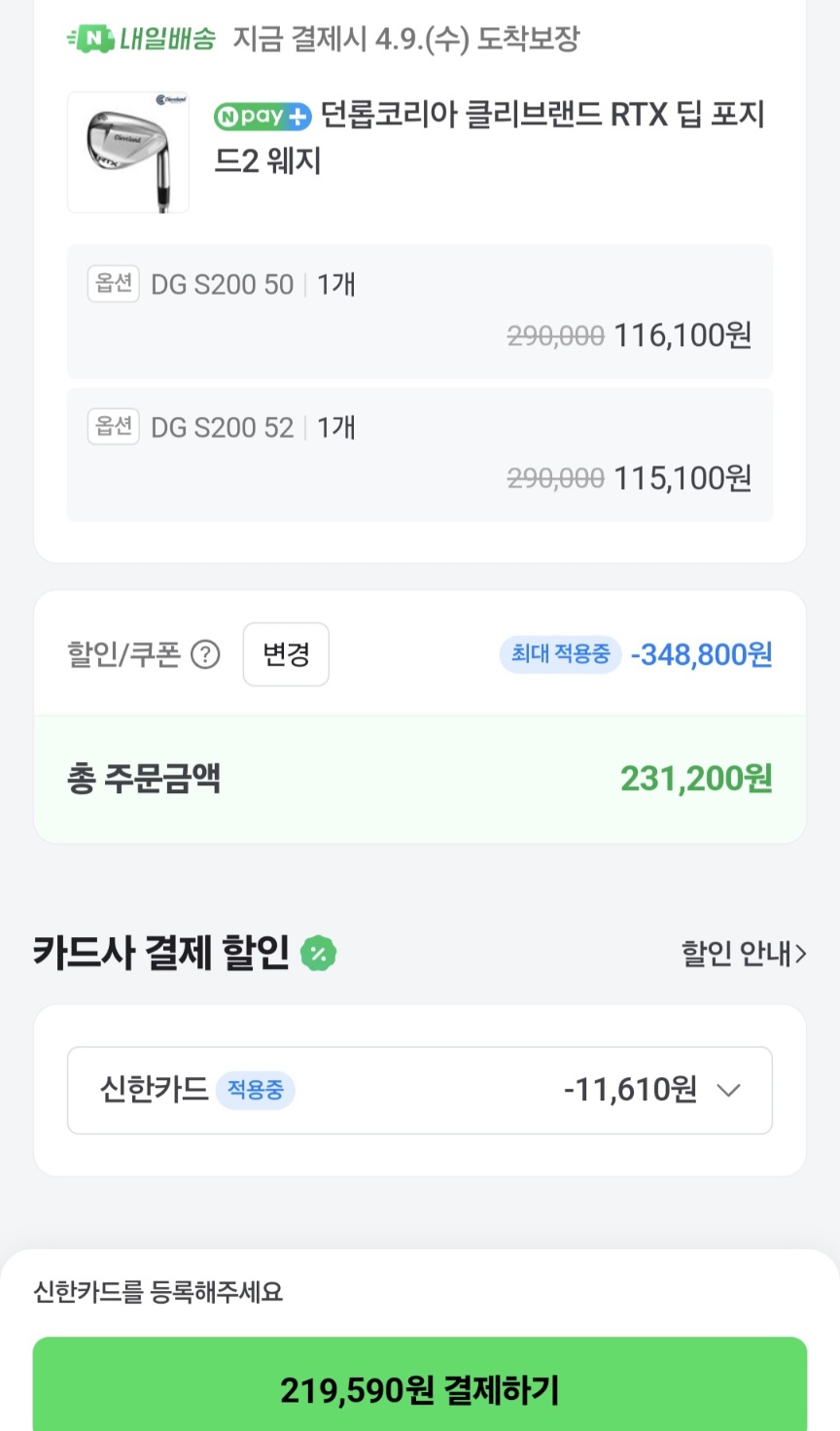Open the 신한카드 card discount selector
The image size is (840, 1431).
click(419, 1090)
